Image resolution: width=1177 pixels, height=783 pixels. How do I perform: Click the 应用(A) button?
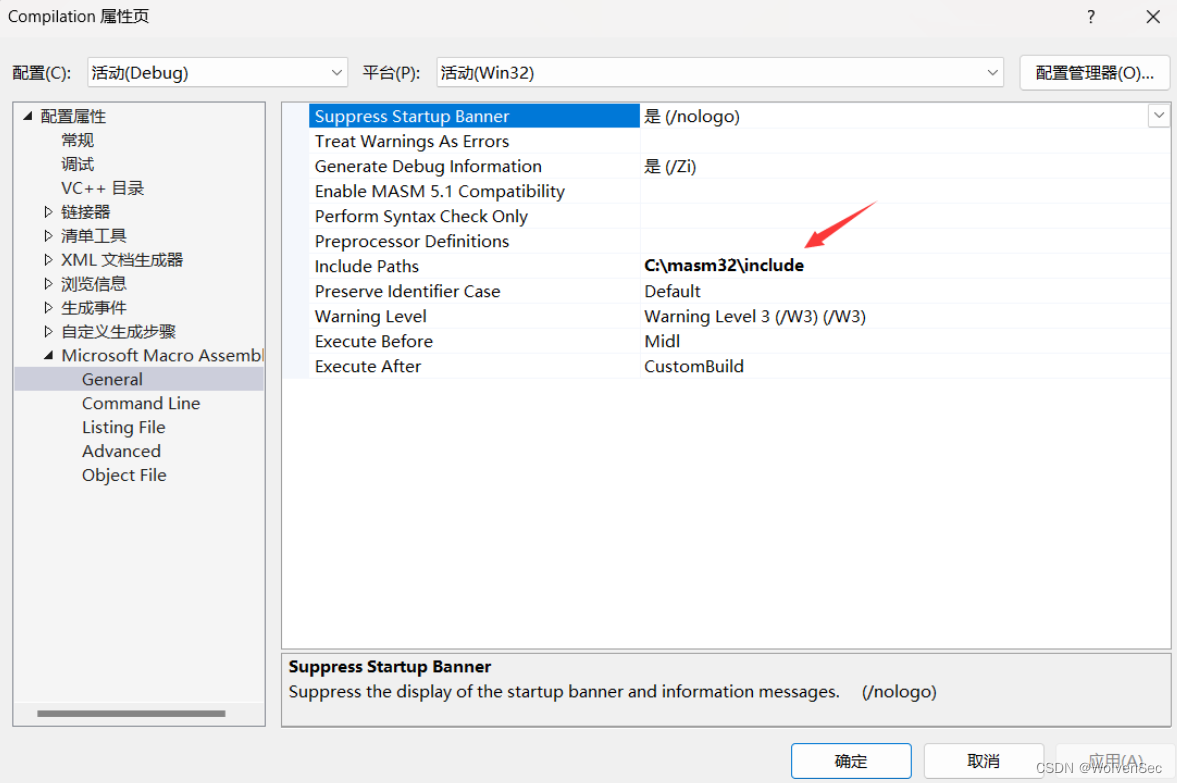click(1115, 761)
